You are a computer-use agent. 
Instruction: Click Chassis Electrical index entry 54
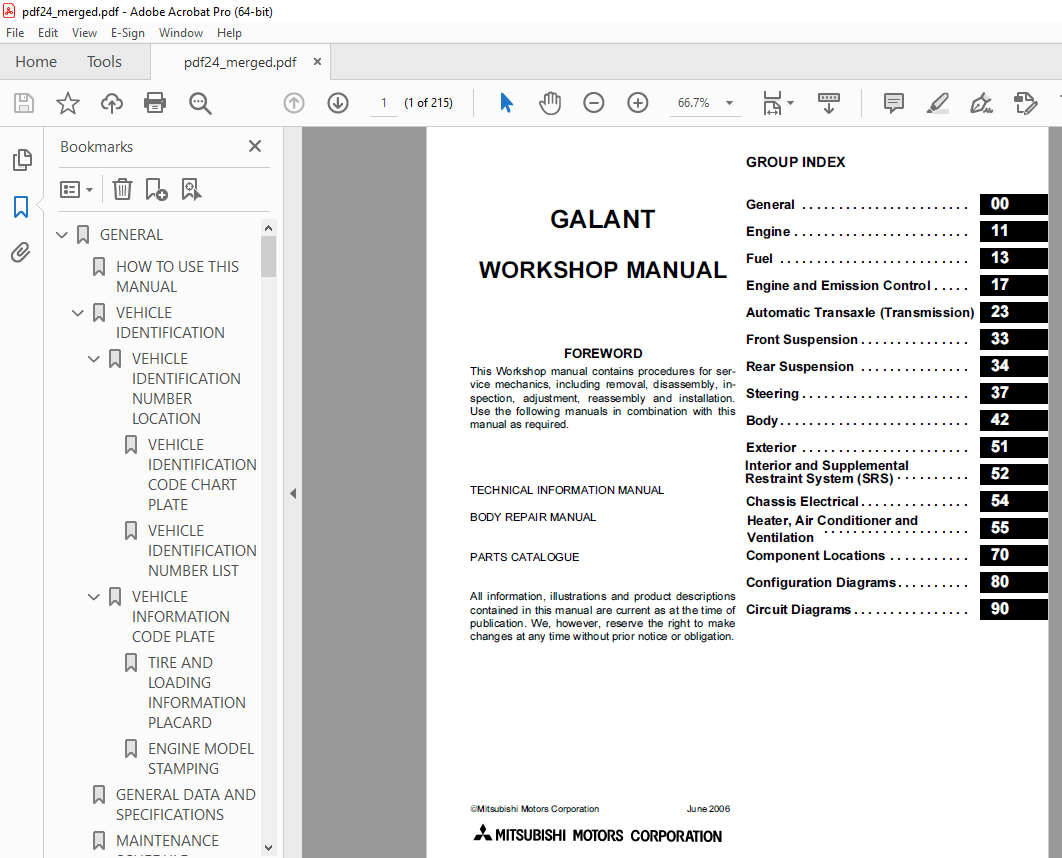point(896,501)
